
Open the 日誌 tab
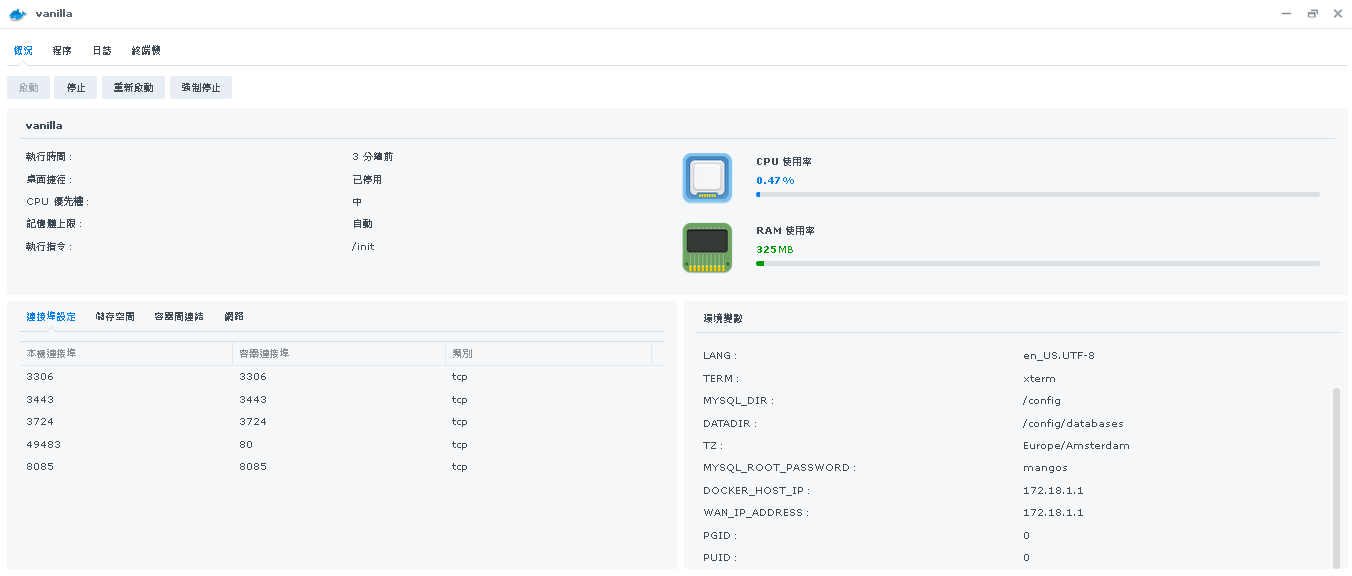tap(101, 49)
